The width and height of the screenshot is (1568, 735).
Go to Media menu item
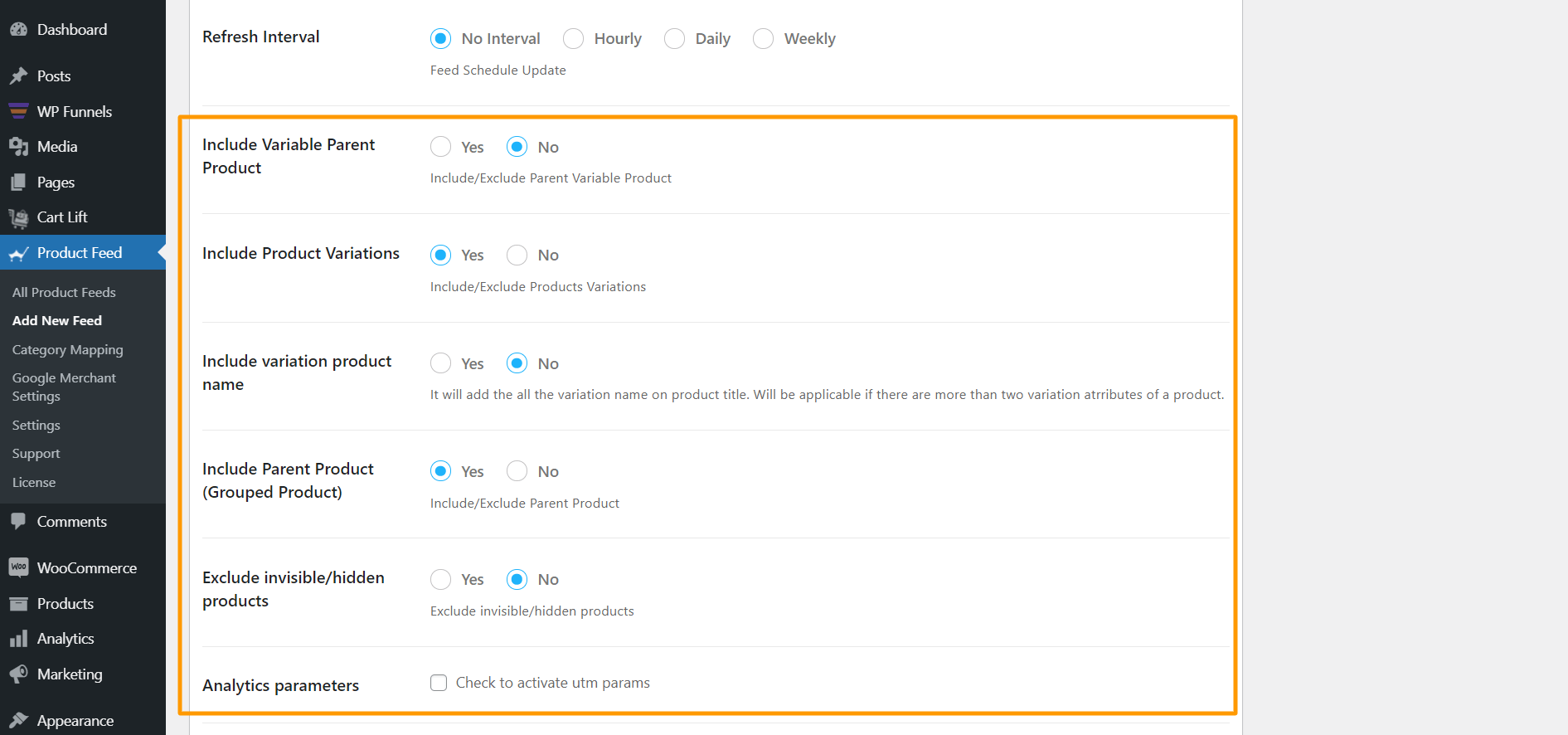pos(83,147)
